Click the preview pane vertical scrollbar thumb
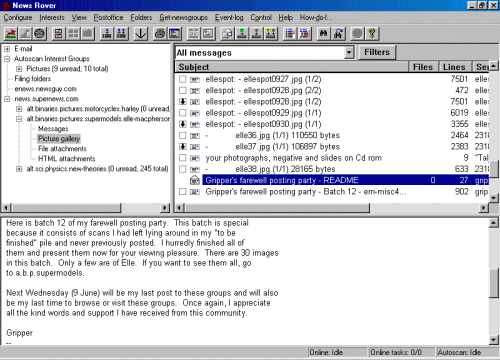Screen dimensions: 500x360 tap(494, 283)
